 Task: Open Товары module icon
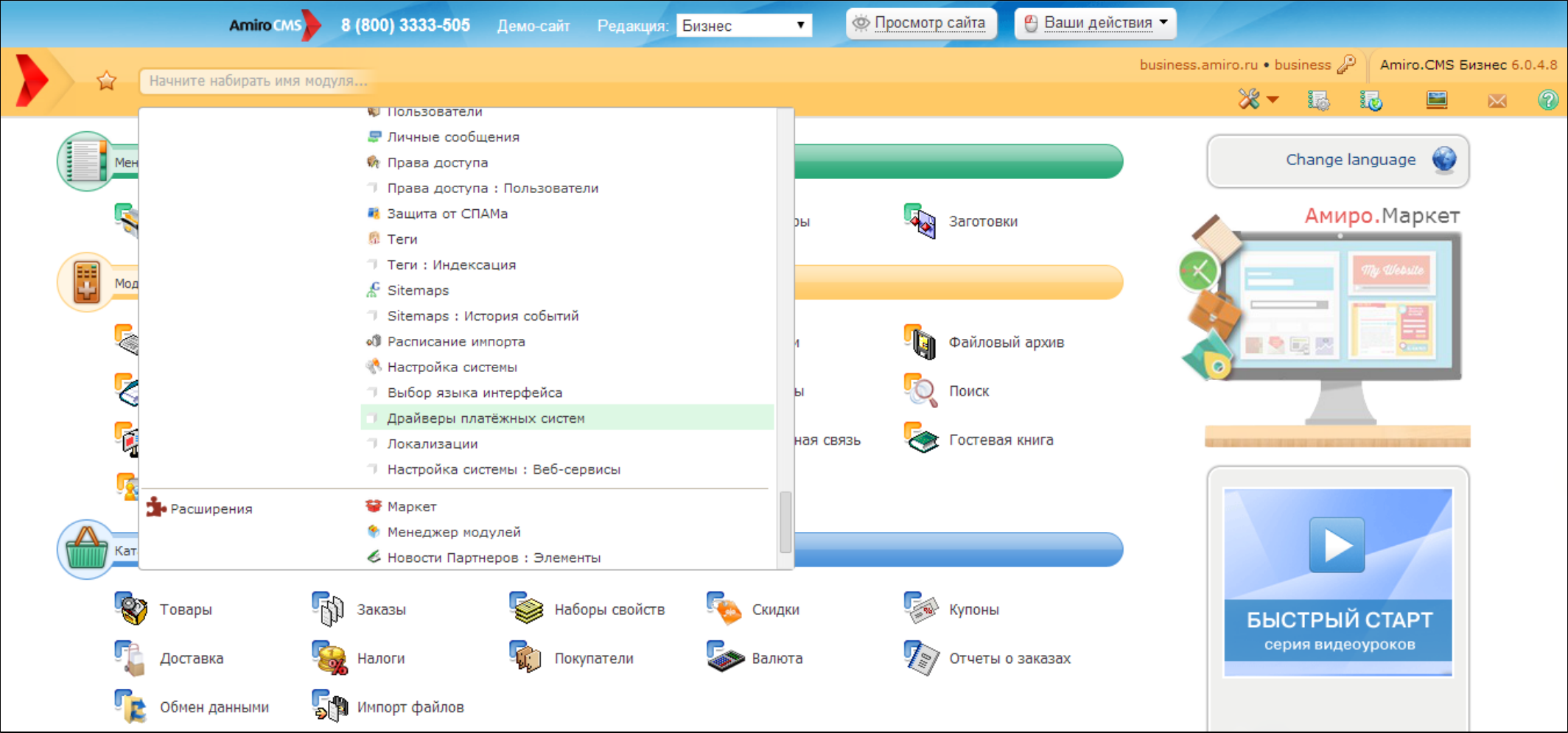pyautogui.click(x=132, y=609)
